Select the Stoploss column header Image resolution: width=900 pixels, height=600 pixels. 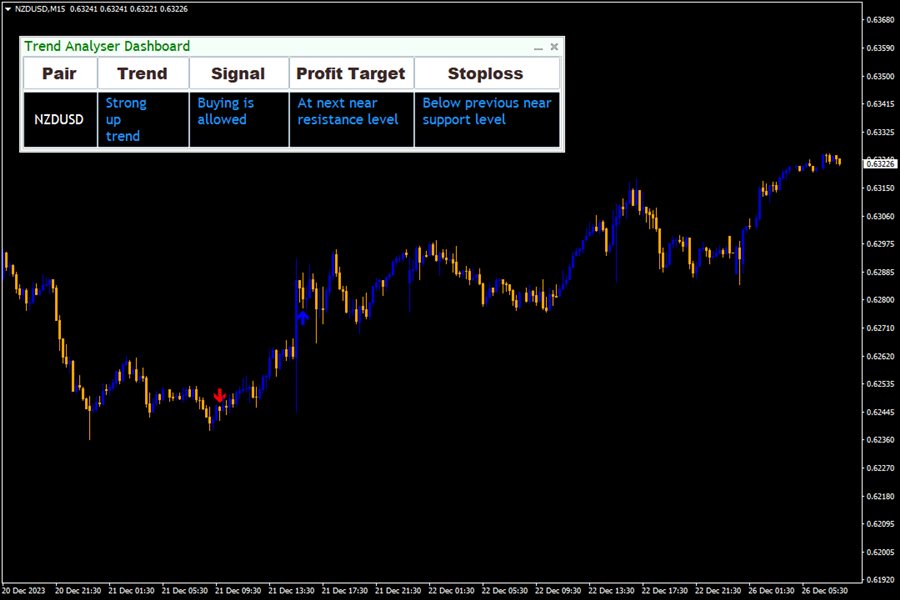coord(486,73)
